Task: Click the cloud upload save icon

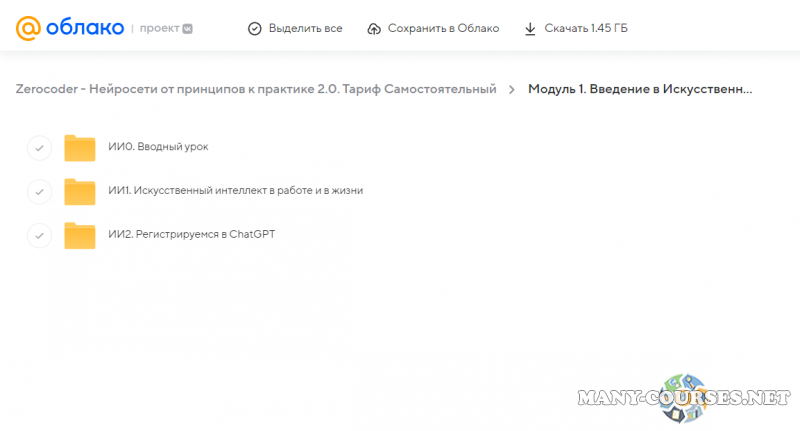Action: pos(374,28)
